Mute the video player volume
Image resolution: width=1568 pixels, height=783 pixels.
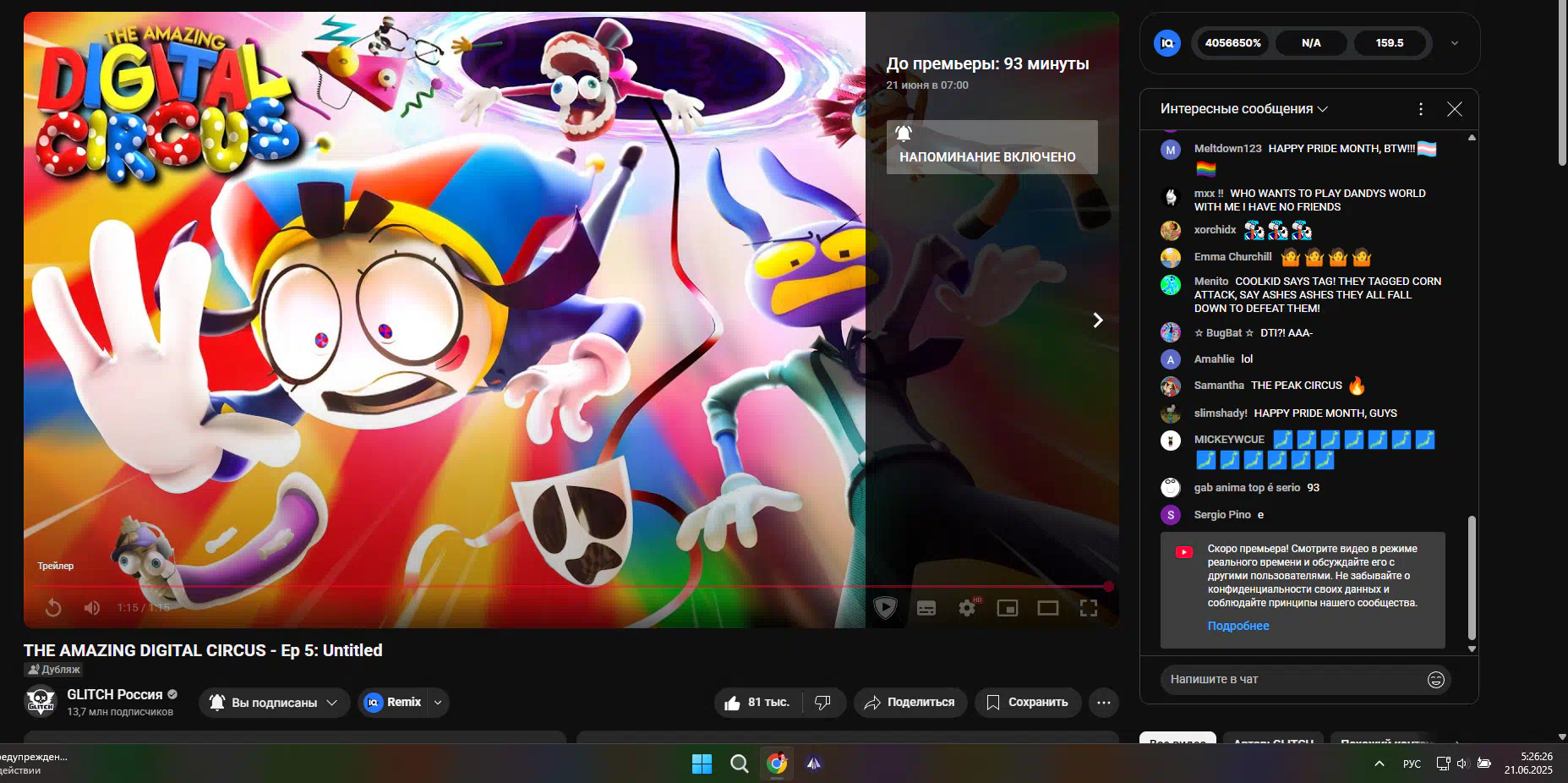click(92, 608)
